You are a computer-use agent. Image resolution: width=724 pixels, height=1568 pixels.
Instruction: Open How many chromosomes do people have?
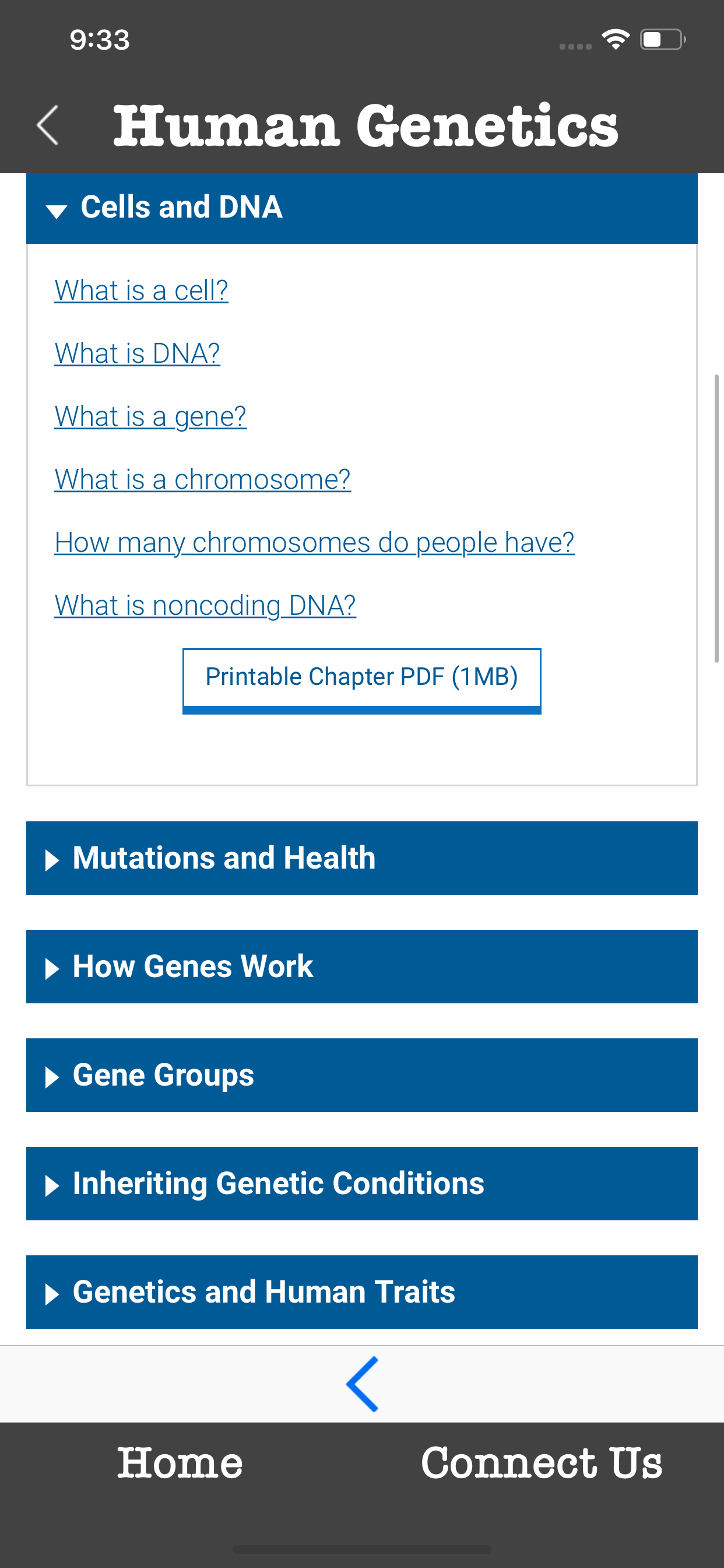pos(314,542)
